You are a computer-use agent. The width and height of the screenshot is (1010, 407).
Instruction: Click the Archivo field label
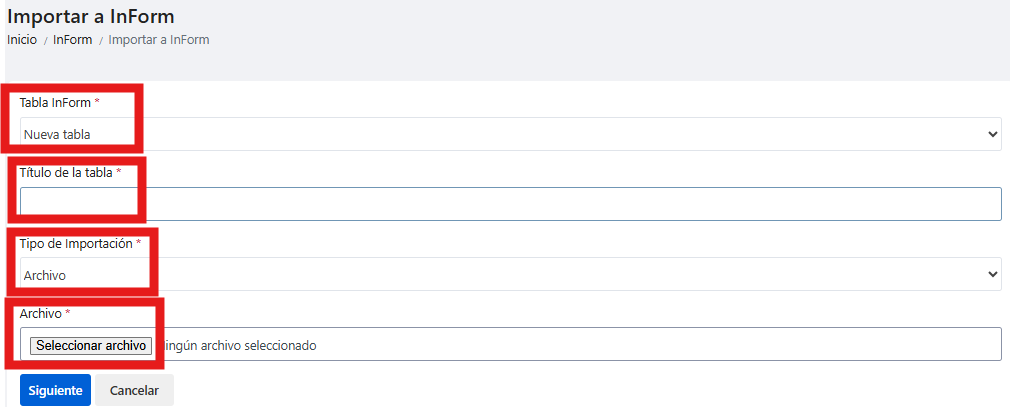pyautogui.click(x=41, y=314)
